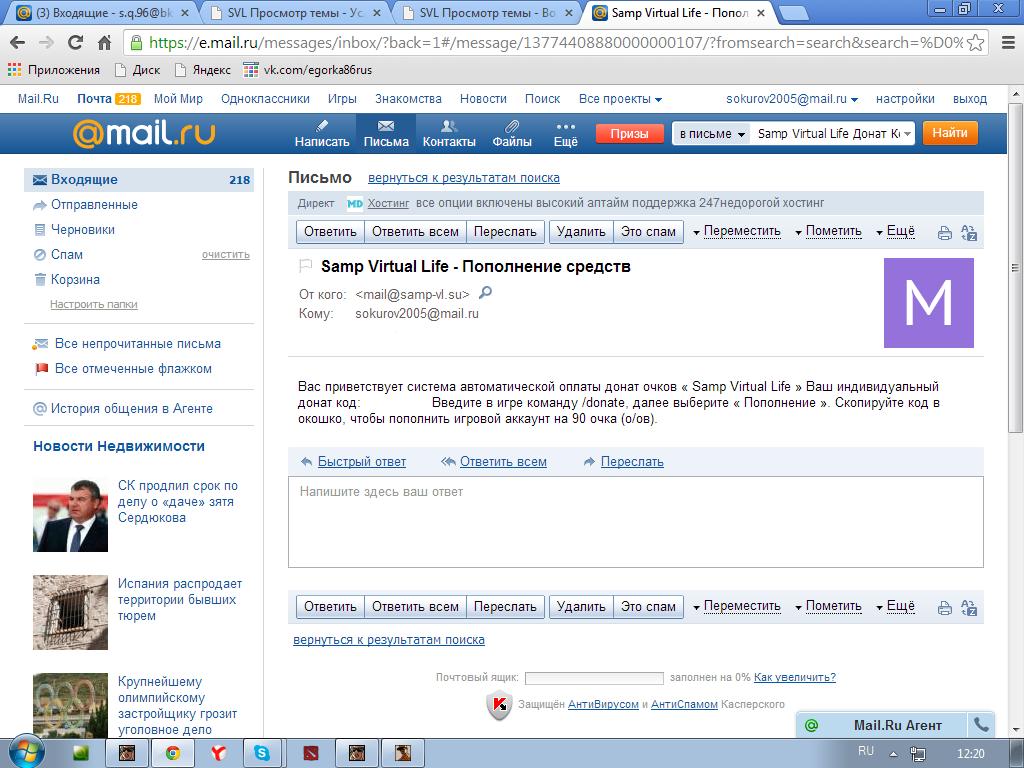Click the orange Найти button
The height and width of the screenshot is (768, 1024).
coord(950,133)
